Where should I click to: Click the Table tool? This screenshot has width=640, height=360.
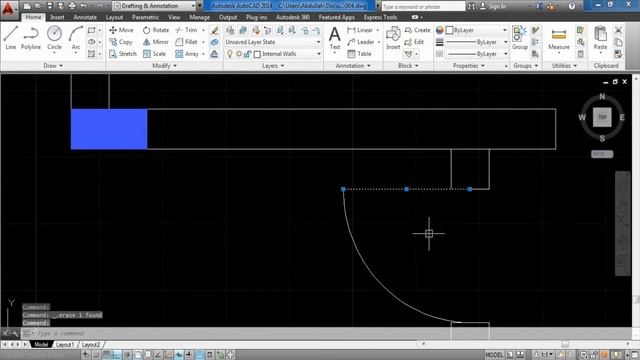[359, 54]
